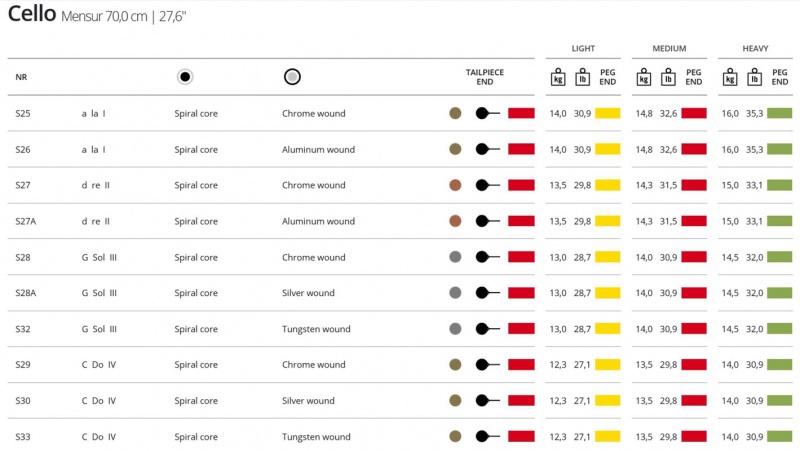Click the green heavy peg swatch in row S30
The height and width of the screenshot is (451, 800).
click(779, 401)
